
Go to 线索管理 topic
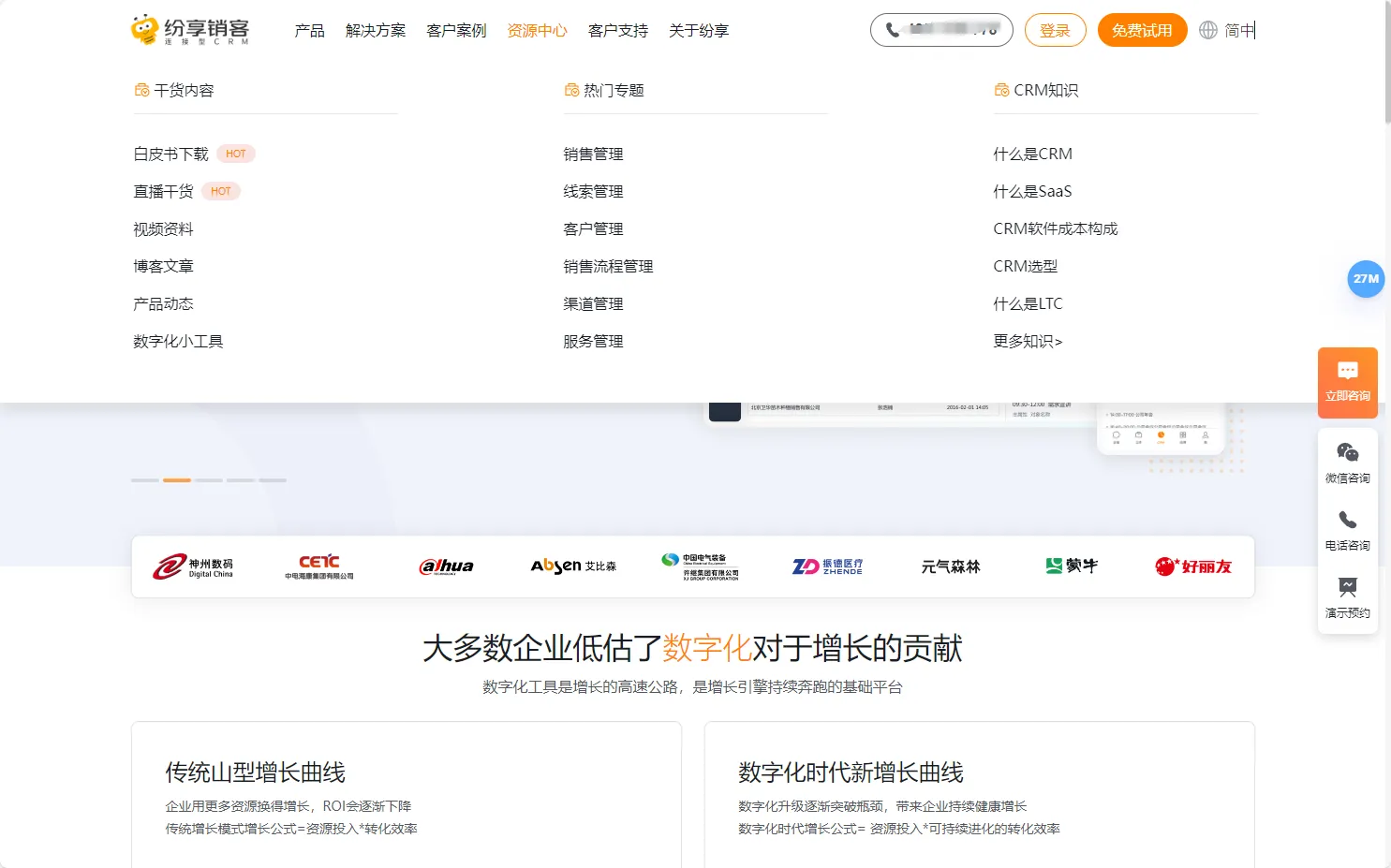click(x=593, y=191)
